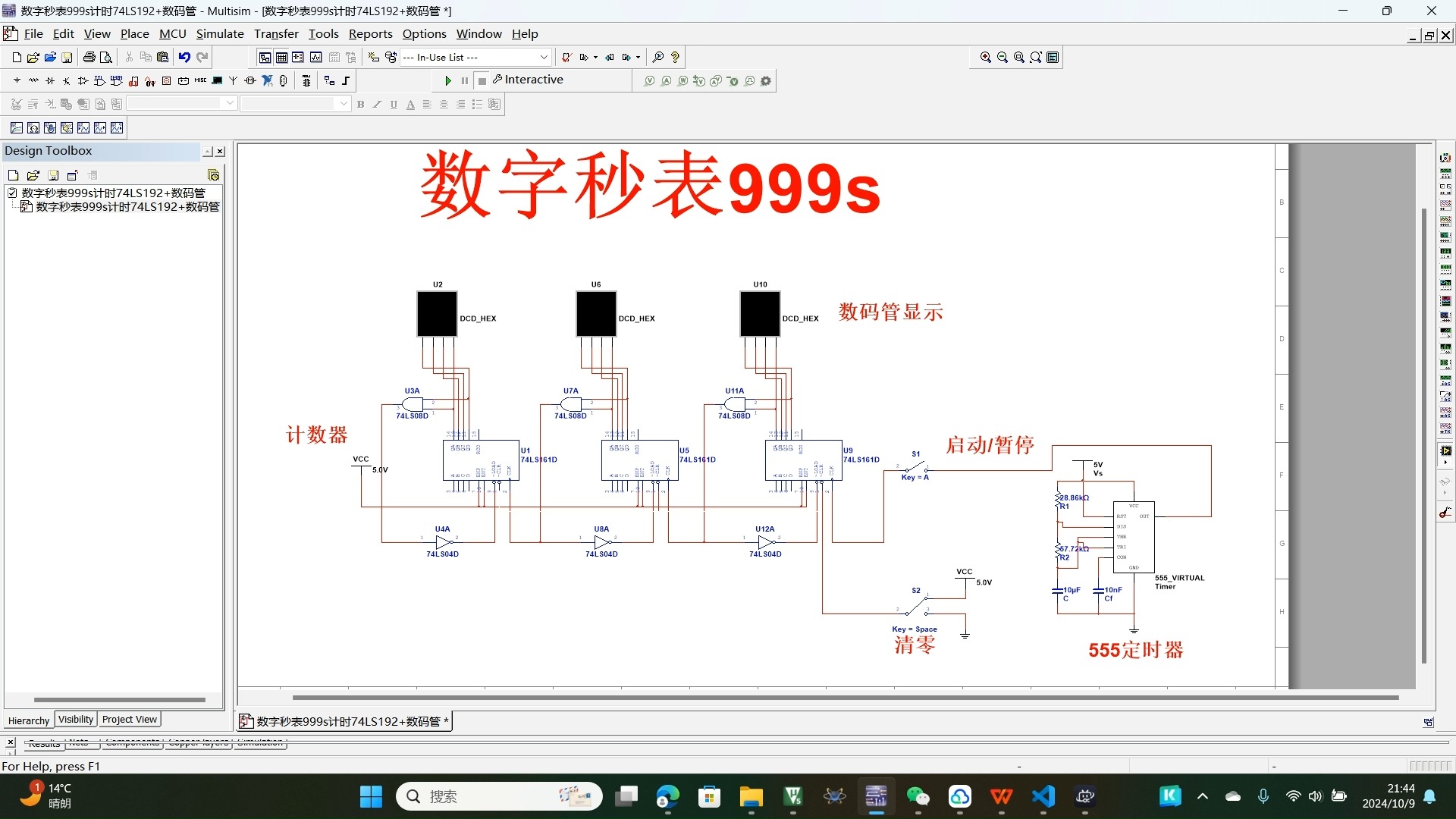
Task: Stop the simulation with the square button
Action: click(x=482, y=81)
